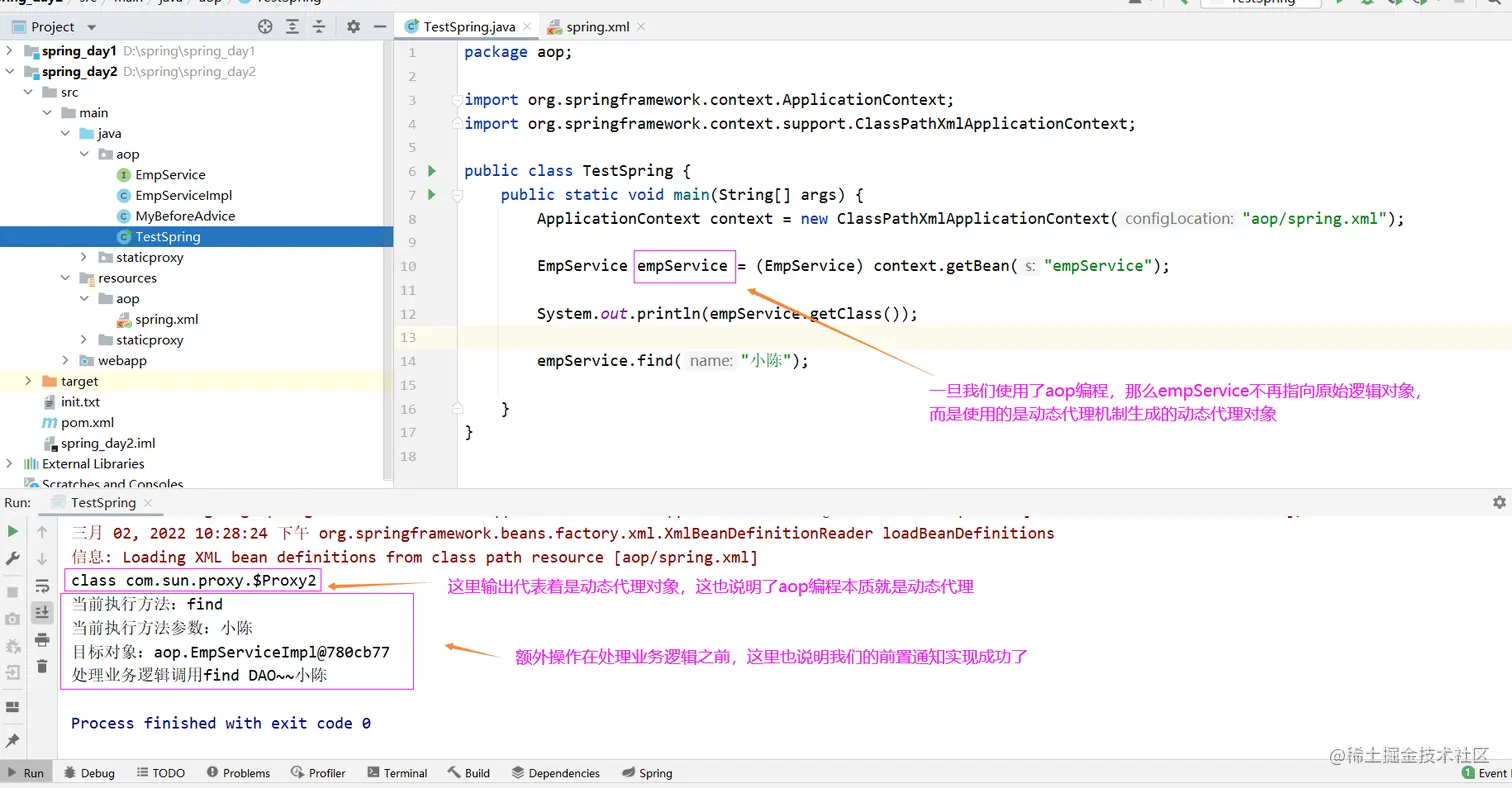1512x788 pixels.
Task: Collapse the main folder
Action: coord(47,113)
